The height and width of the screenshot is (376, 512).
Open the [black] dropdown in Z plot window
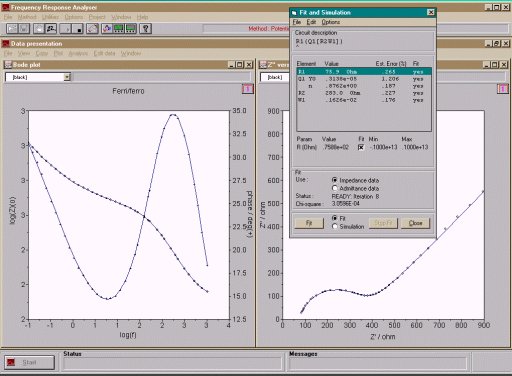tap(275, 77)
